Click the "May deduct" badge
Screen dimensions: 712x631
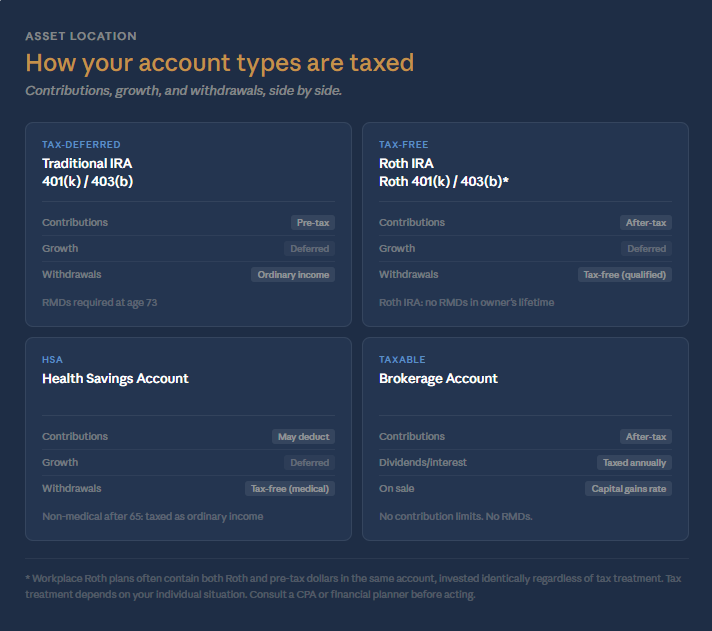click(x=303, y=437)
